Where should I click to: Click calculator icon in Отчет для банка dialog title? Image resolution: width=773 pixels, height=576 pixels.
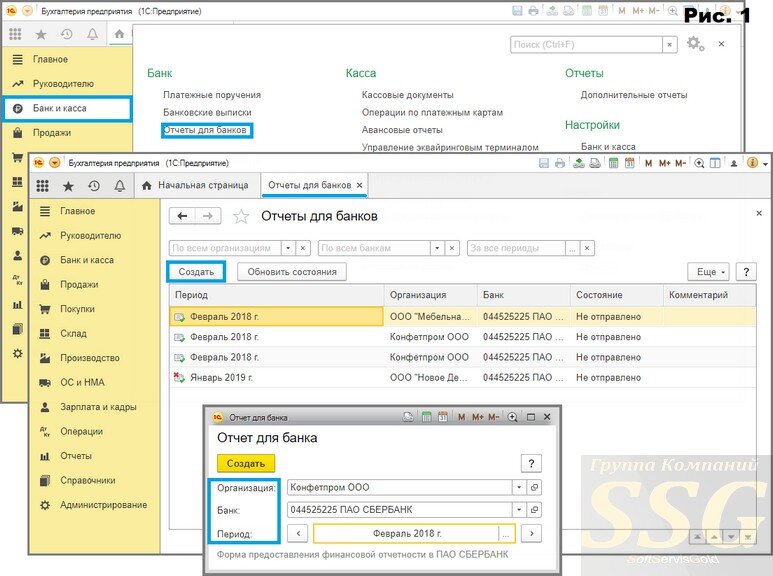pyautogui.click(x=426, y=417)
